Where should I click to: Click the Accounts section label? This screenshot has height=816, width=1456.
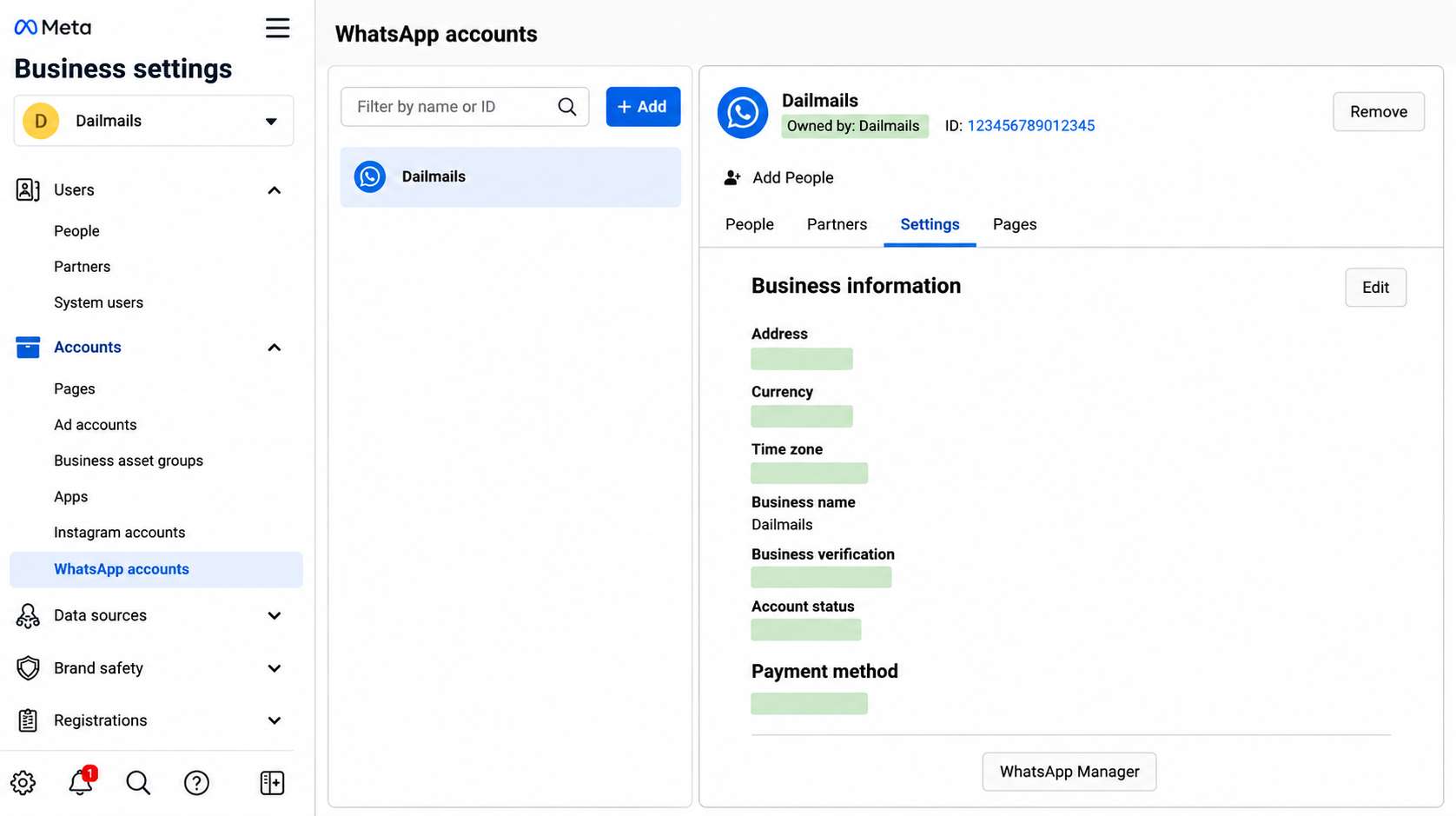[88, 348]
